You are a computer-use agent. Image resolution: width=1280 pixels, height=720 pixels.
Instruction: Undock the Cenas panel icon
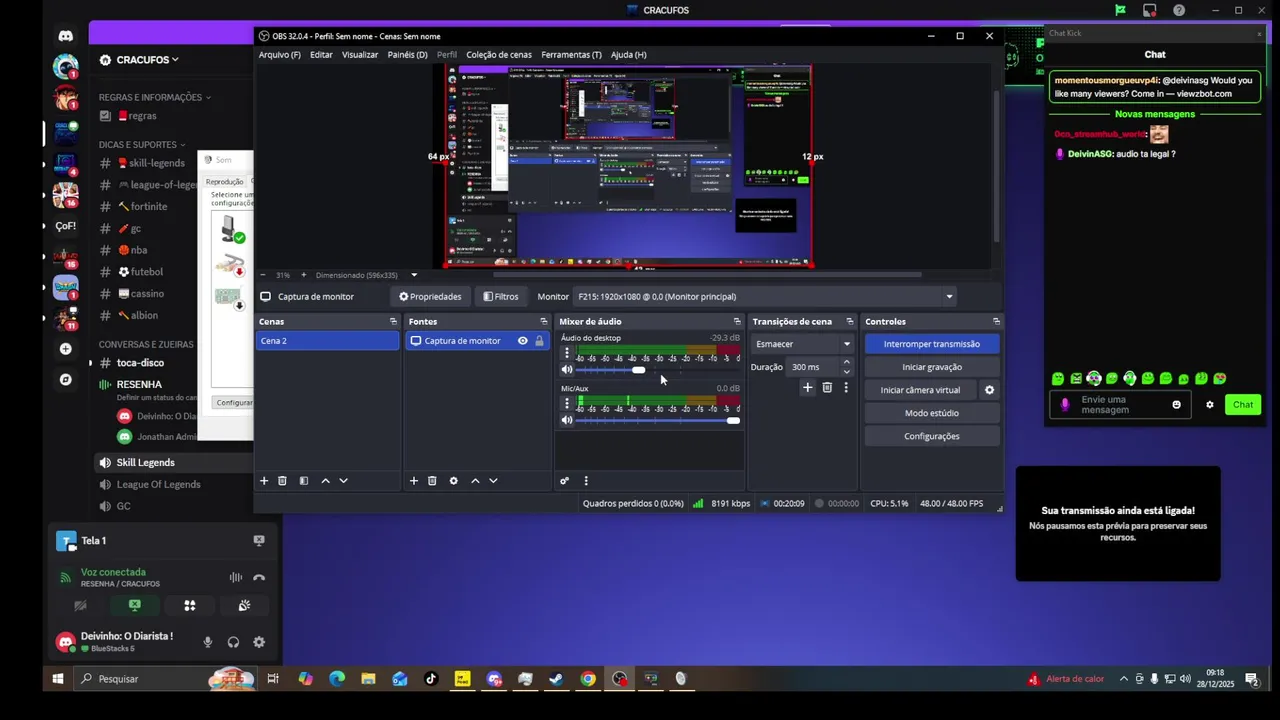pyautogui.click(x=393, y=322)
